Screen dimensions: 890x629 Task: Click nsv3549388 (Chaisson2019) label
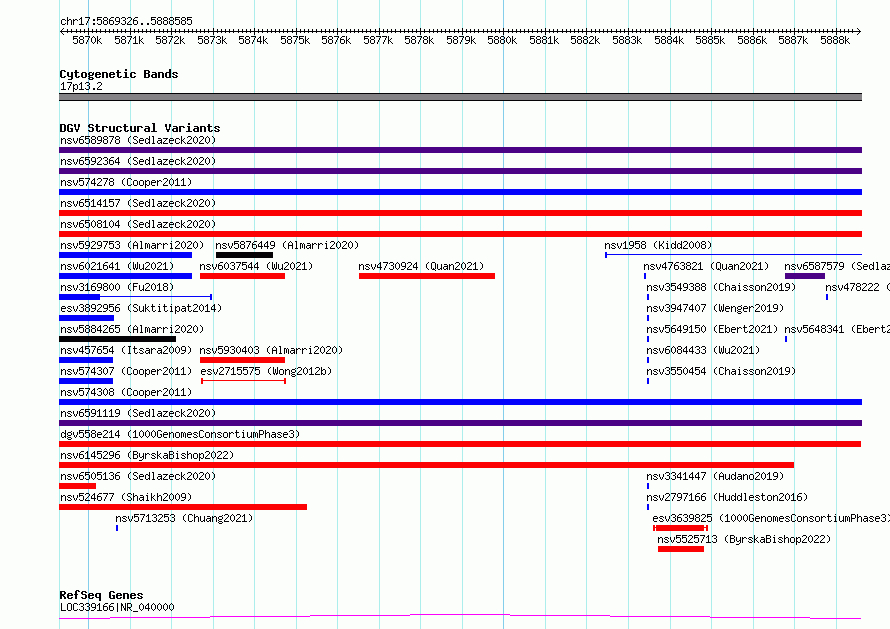pyautogui.click(x=721, y=287)
